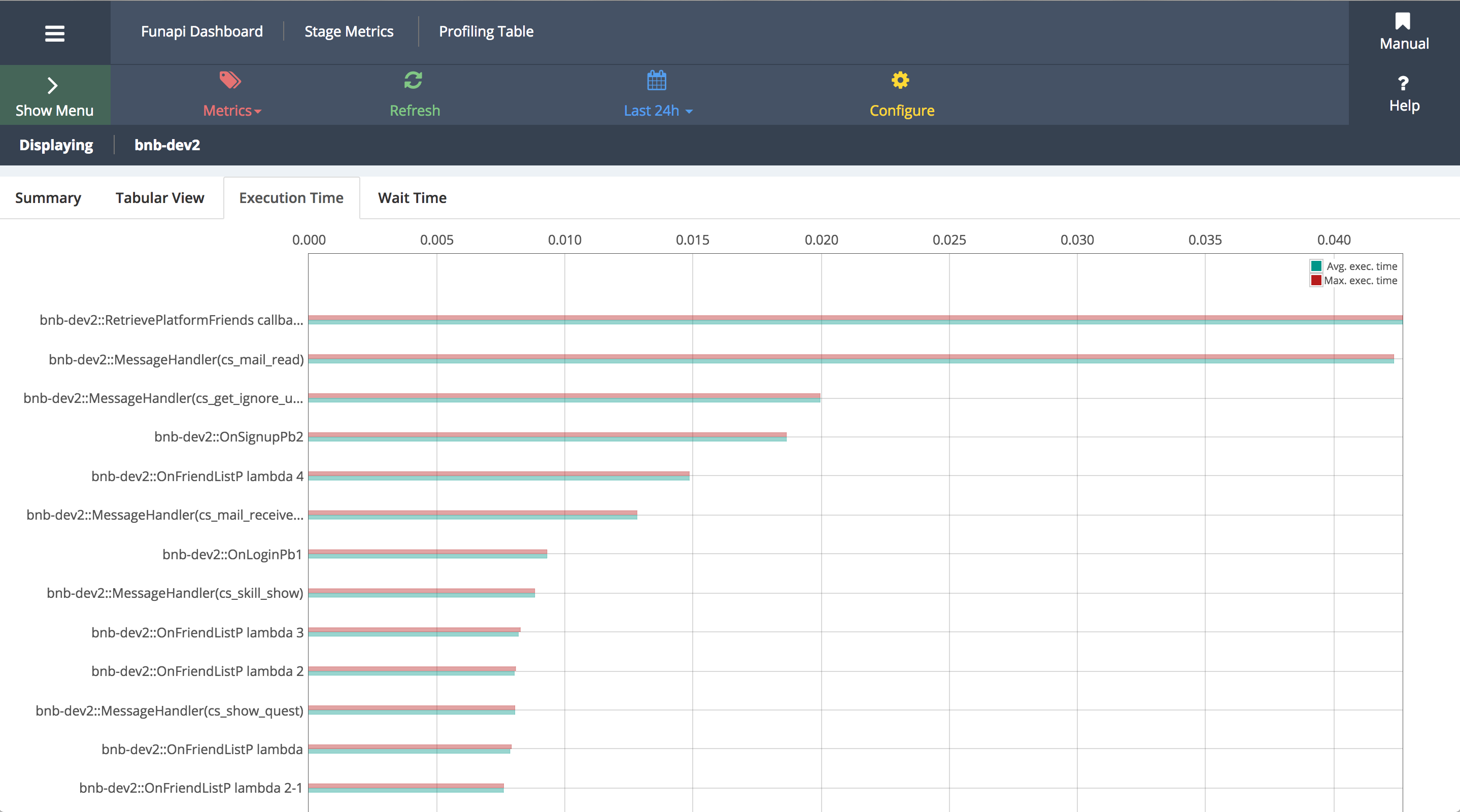Click the Help question mark icon

1403,84
